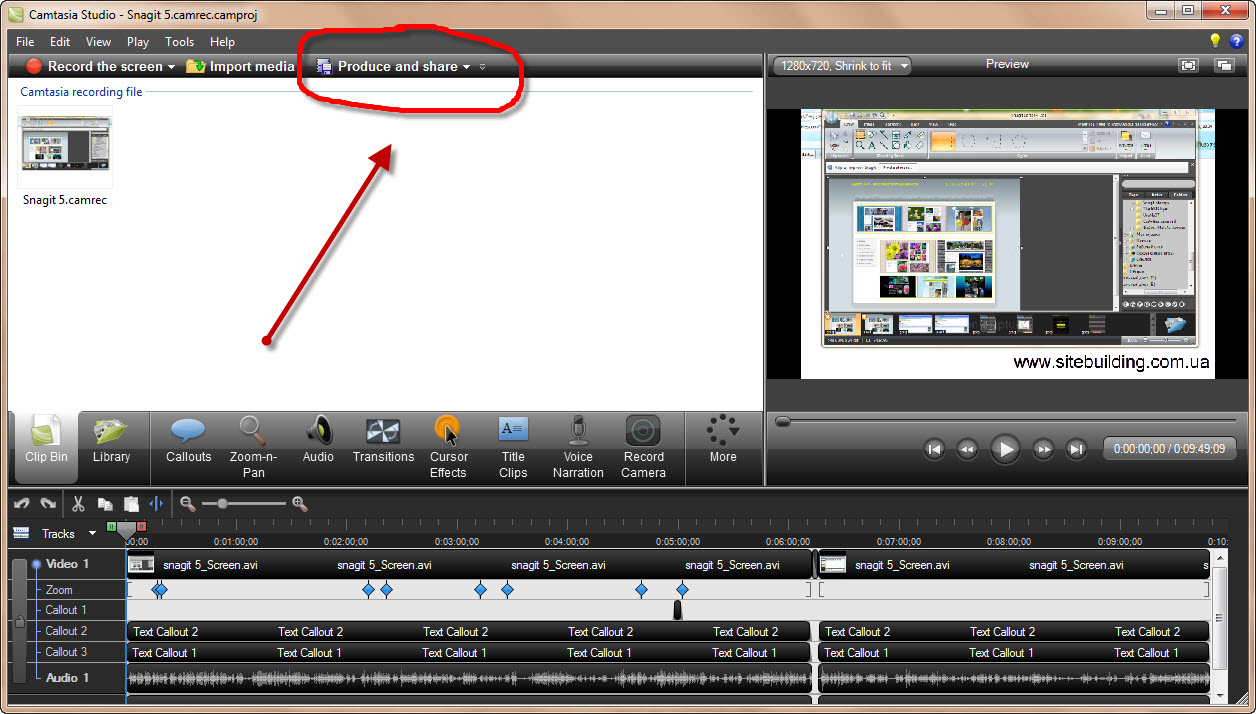This screenshot has width=1256, height=714.
Task: Cut selection with scissors icon
Action: tap(79, 504)
